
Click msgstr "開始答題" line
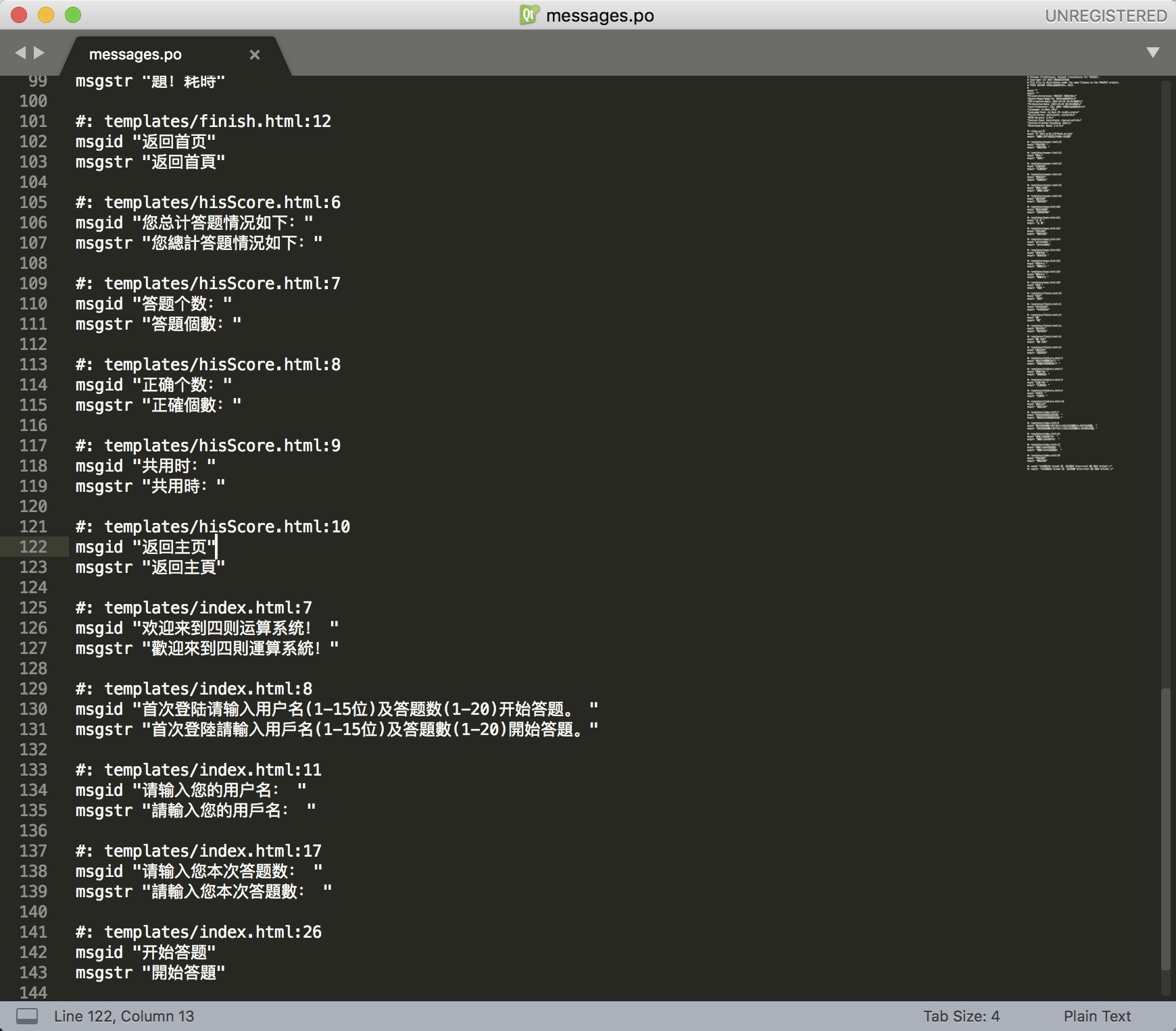pyautogui.click(x=150, y=973)
